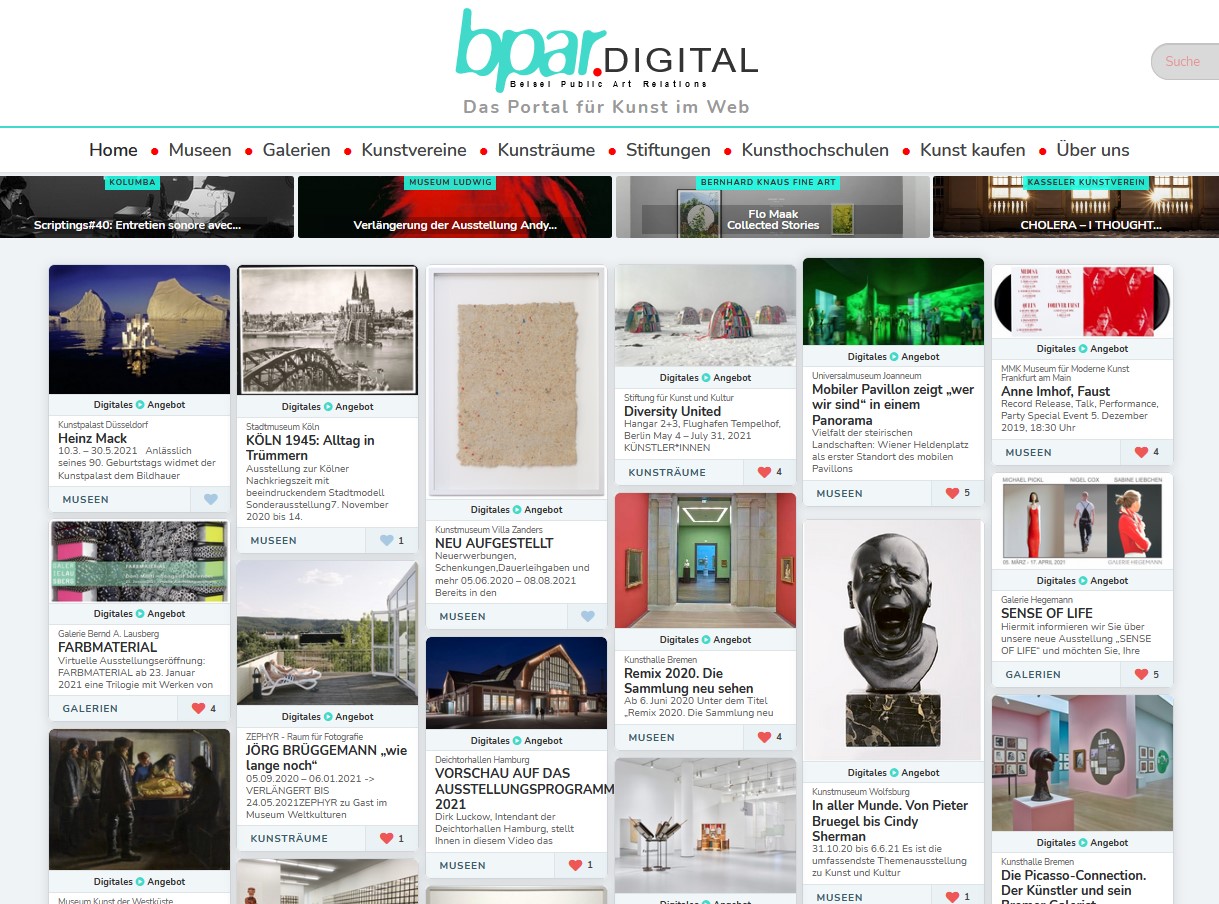
Task: Go to Kunsthochschulen in navigation
Action: pos(815,150)
